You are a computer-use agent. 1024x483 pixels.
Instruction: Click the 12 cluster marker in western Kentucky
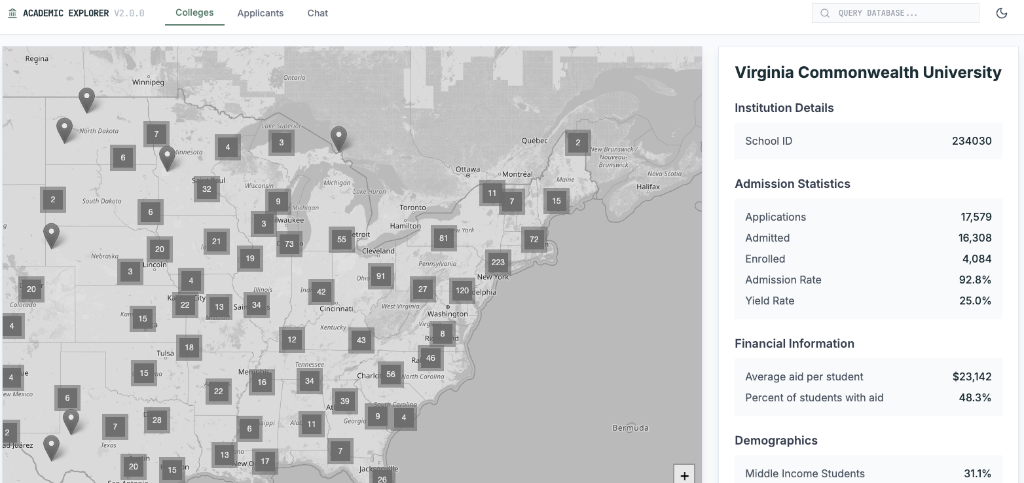[292, 339]
